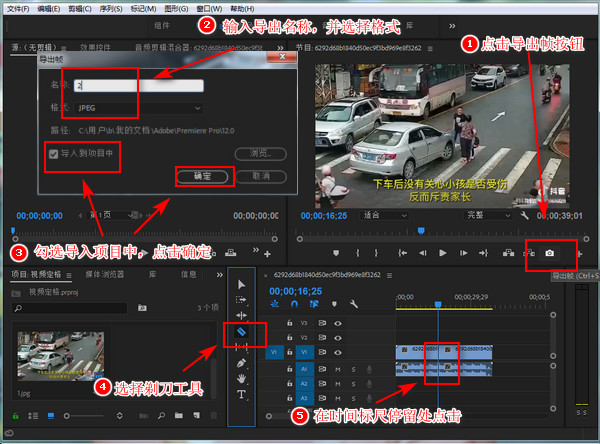The height and width of the screenshot is (444, 600).
Task: Open timeline display settings wrench
Action: point(354,304)
